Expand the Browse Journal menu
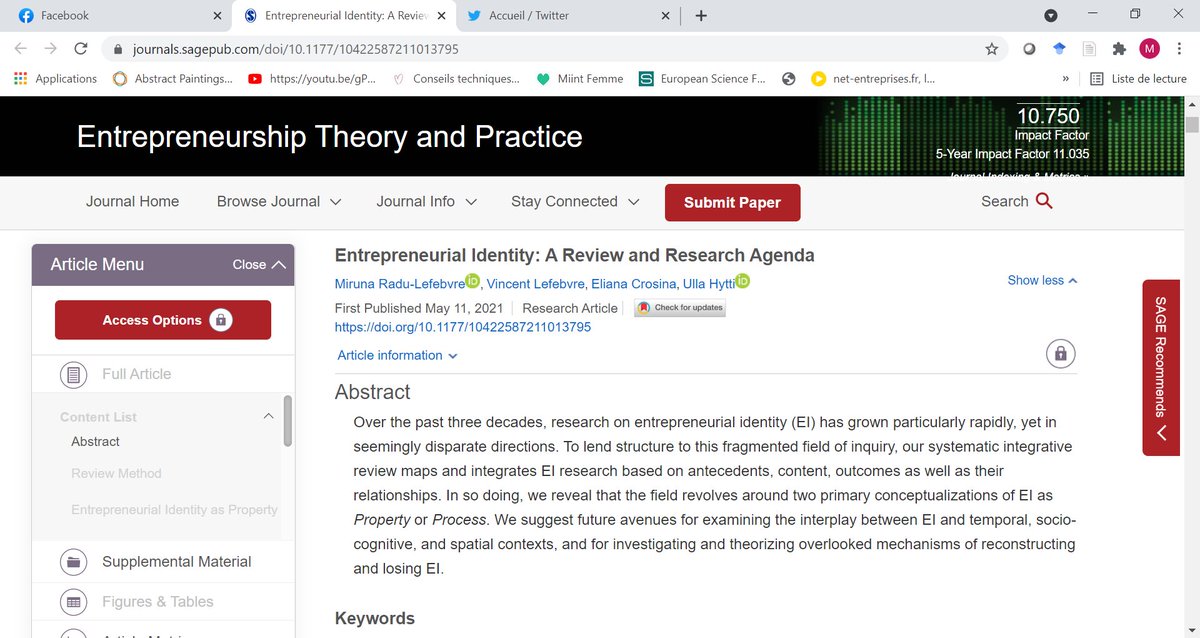 [279, 201]
